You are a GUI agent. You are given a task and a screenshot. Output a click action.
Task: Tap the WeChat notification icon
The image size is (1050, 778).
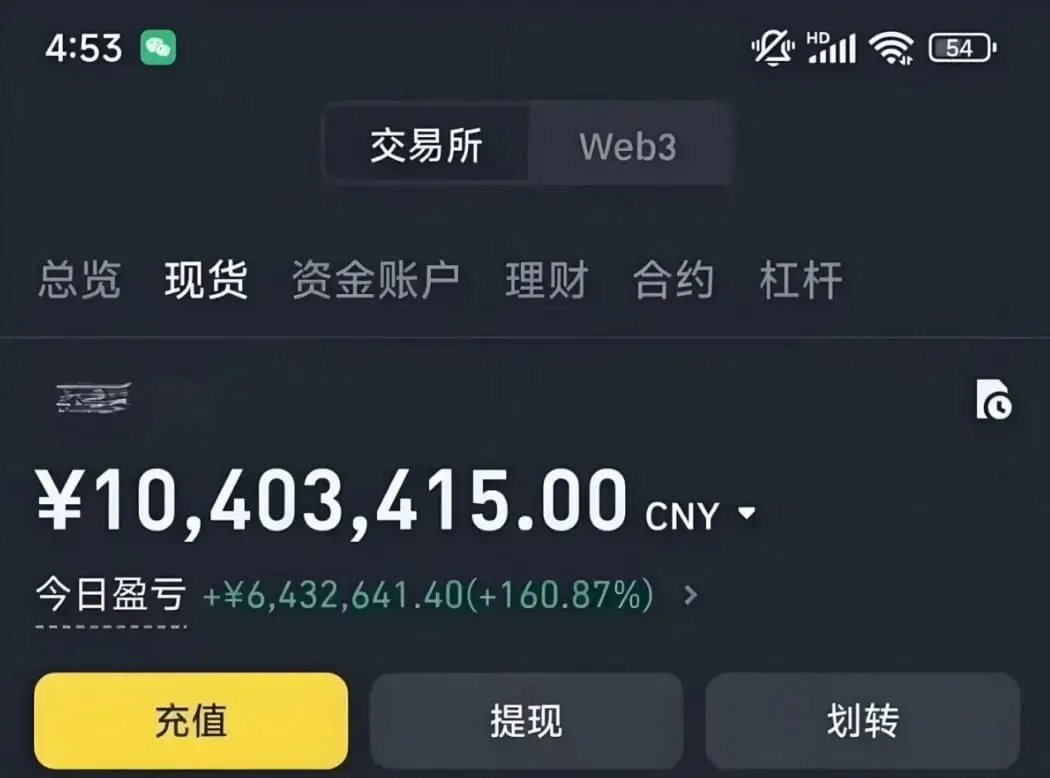158,48
